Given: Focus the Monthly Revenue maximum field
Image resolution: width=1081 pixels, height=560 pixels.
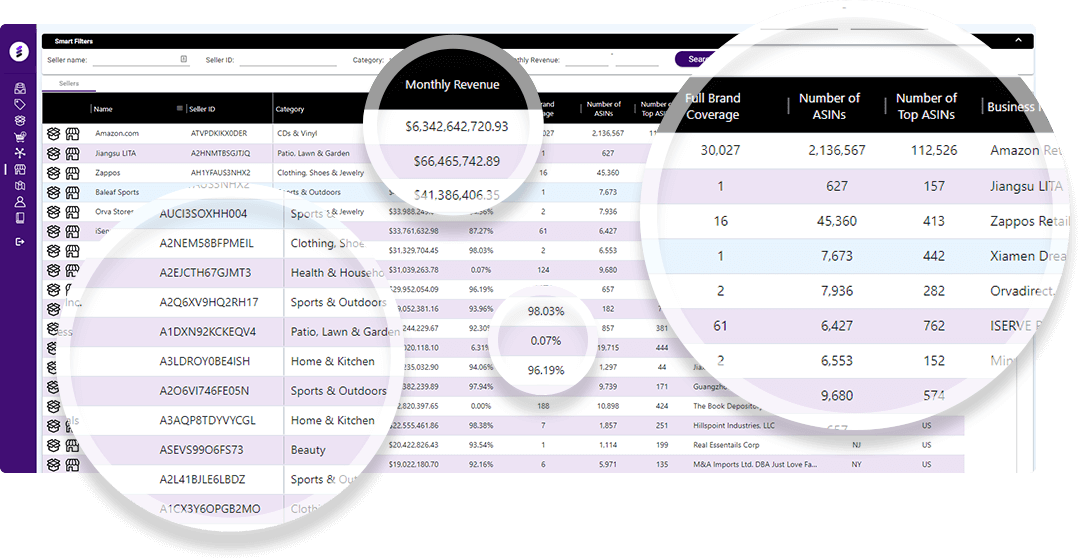Looking at the screenshot, I should point(636,61).
